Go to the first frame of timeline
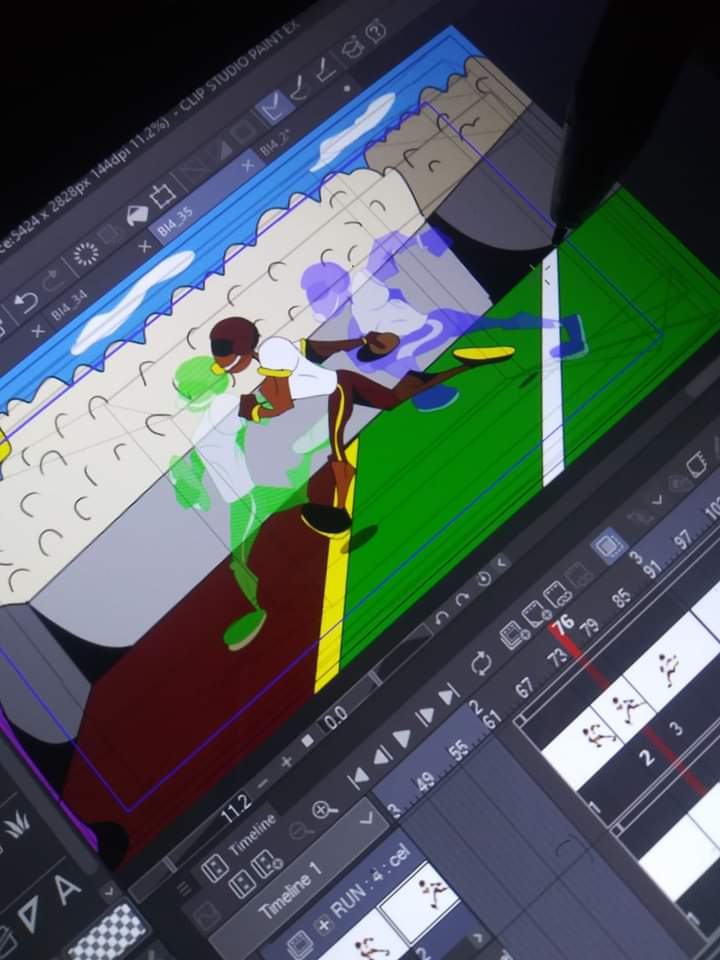720x960 pixels. coord(358,778)
